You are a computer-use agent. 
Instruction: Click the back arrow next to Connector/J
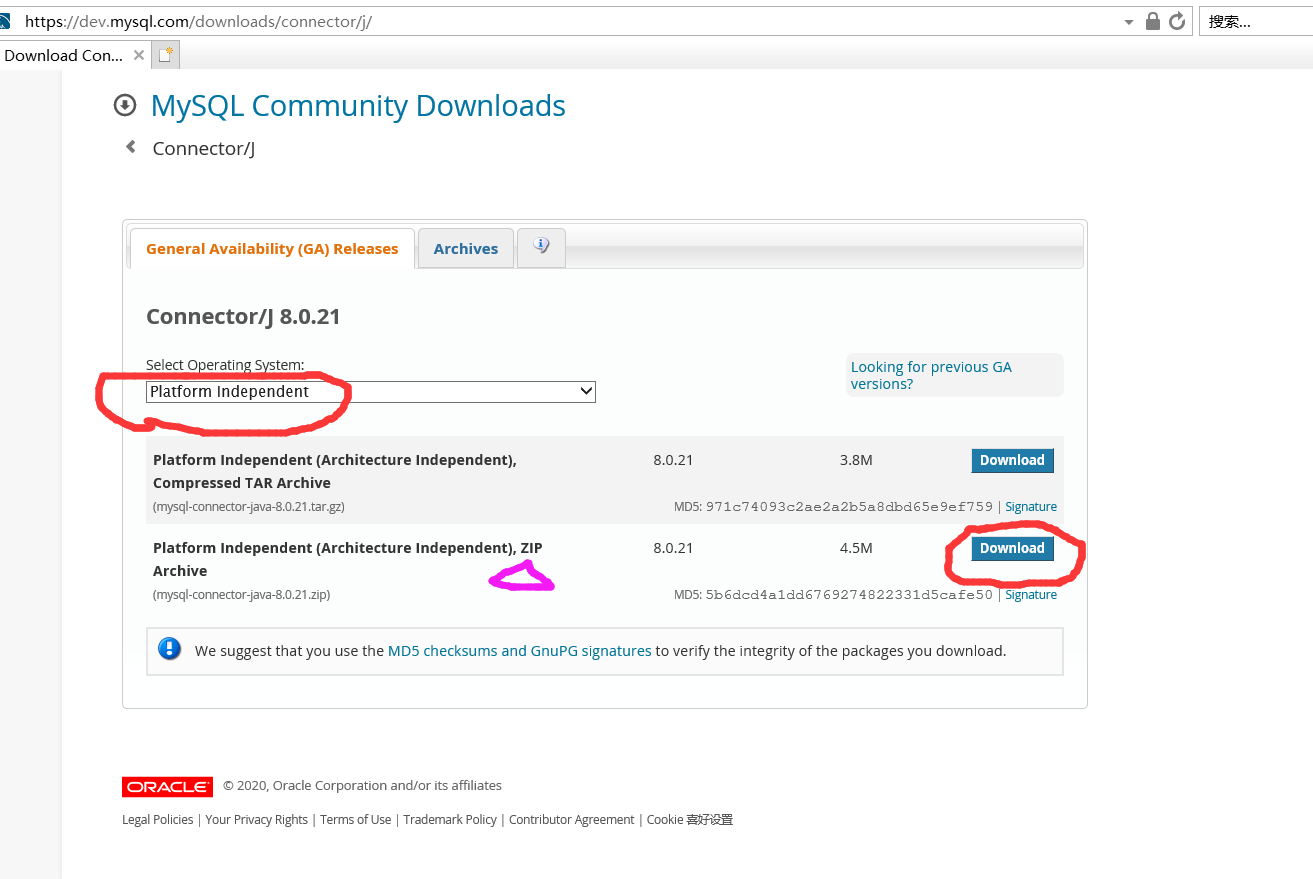(130, 147)
